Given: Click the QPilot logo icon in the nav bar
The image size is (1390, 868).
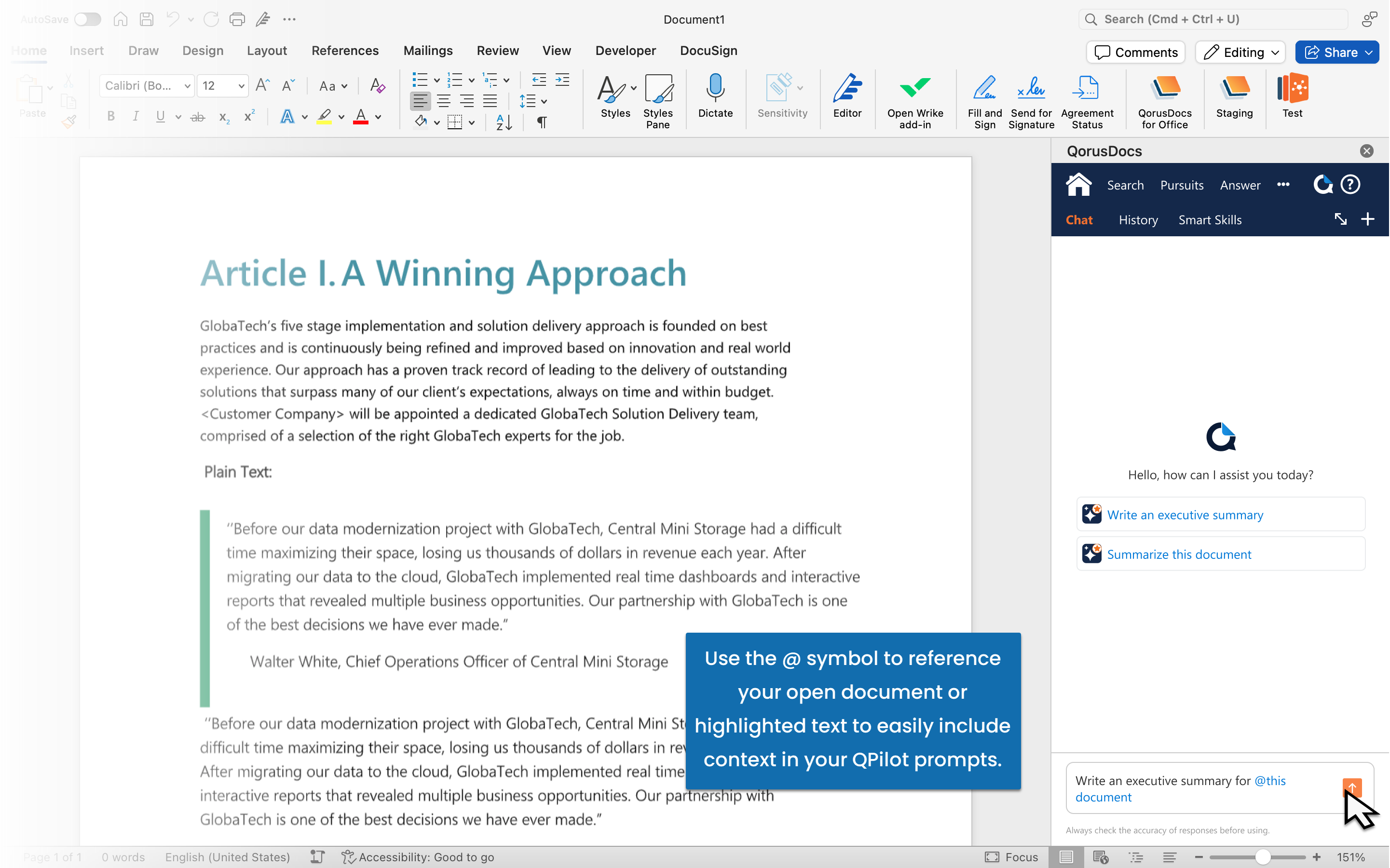Looking at the screenshot, I should click(1323, 185).
